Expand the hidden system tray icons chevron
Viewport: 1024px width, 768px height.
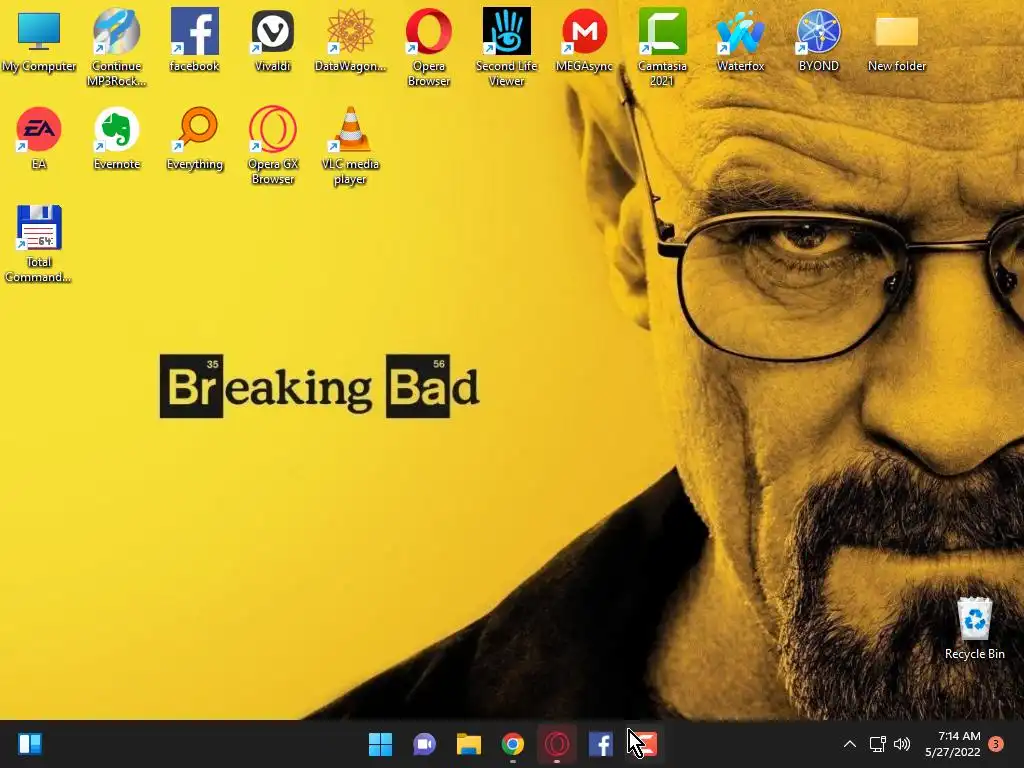point(850,744)
